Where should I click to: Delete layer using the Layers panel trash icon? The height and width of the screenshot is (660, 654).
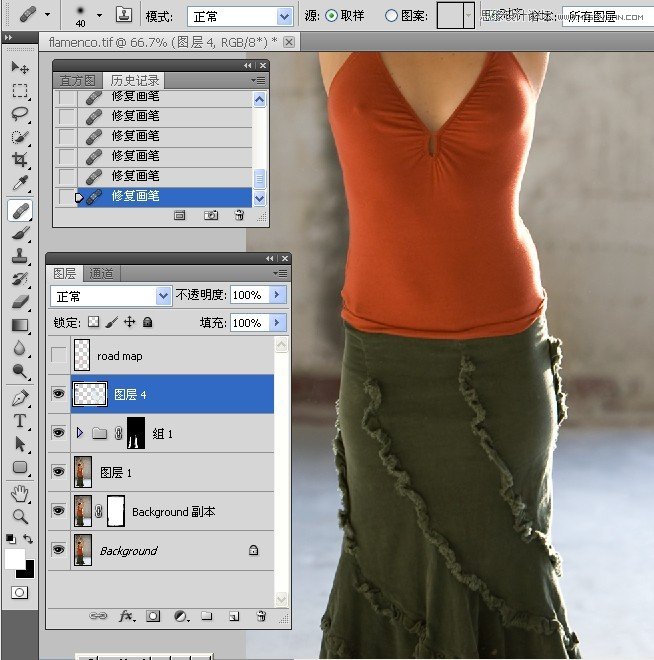(x=261, y=616)
